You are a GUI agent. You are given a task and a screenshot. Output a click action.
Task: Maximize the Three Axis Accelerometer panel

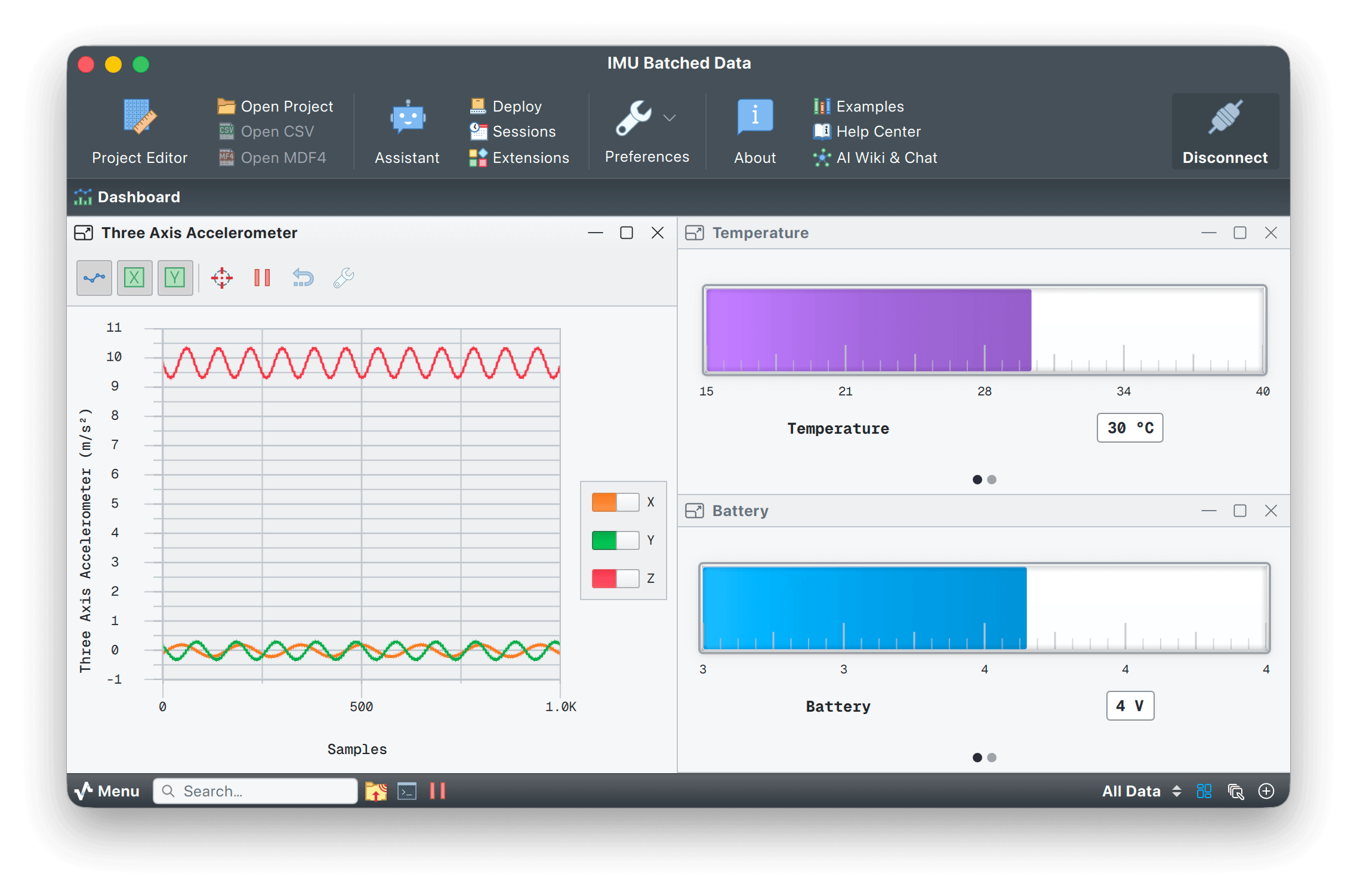(627, 233)
